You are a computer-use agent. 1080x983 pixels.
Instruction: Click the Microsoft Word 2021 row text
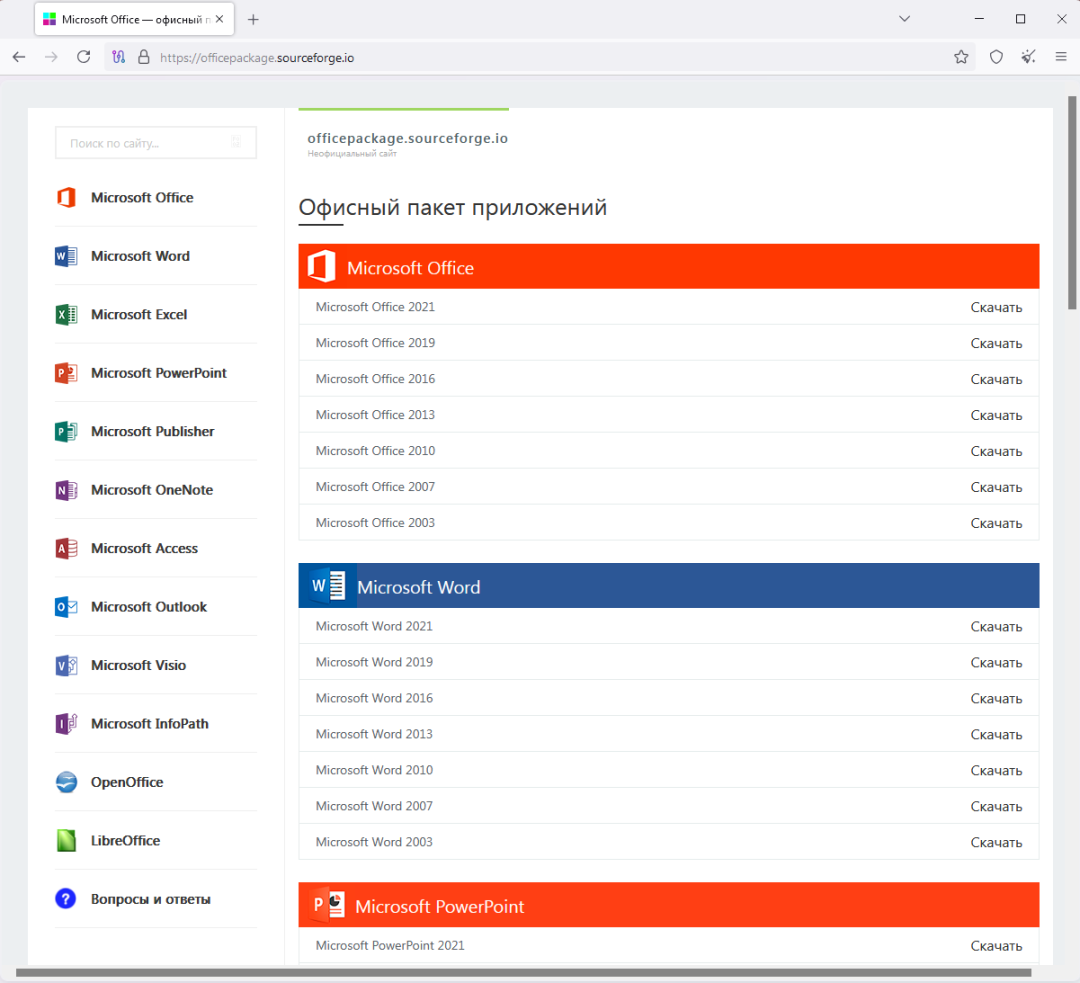coord(374,626)
